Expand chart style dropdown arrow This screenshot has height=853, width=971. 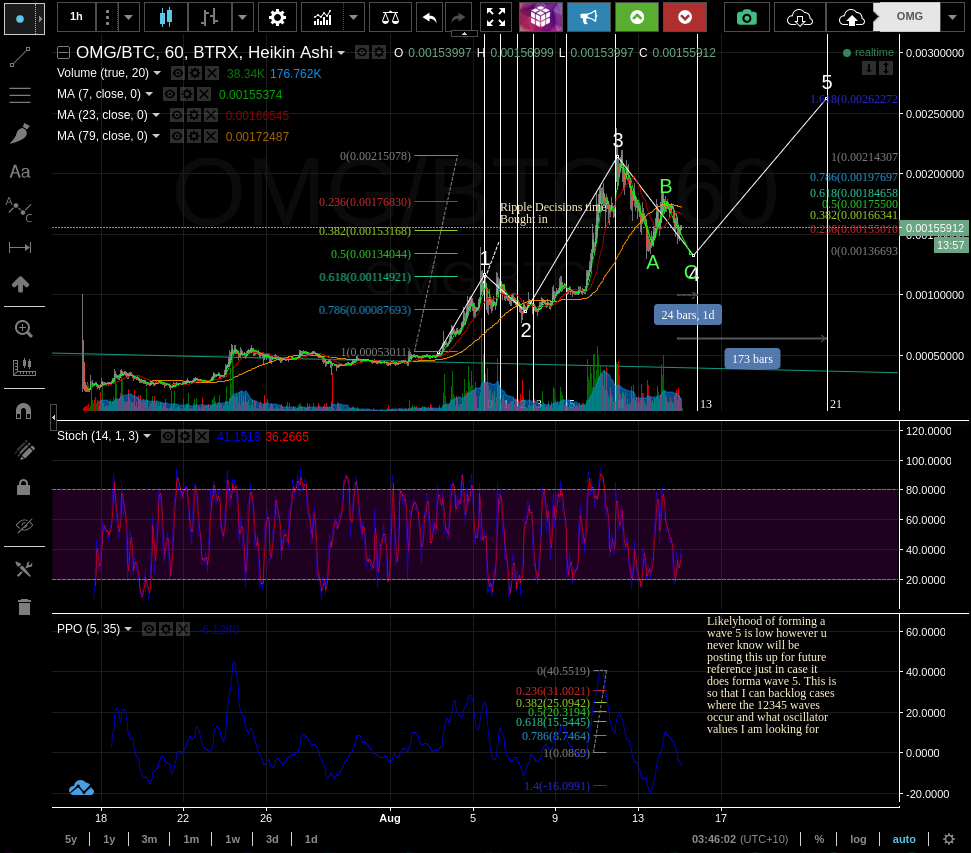click(242, 17)
